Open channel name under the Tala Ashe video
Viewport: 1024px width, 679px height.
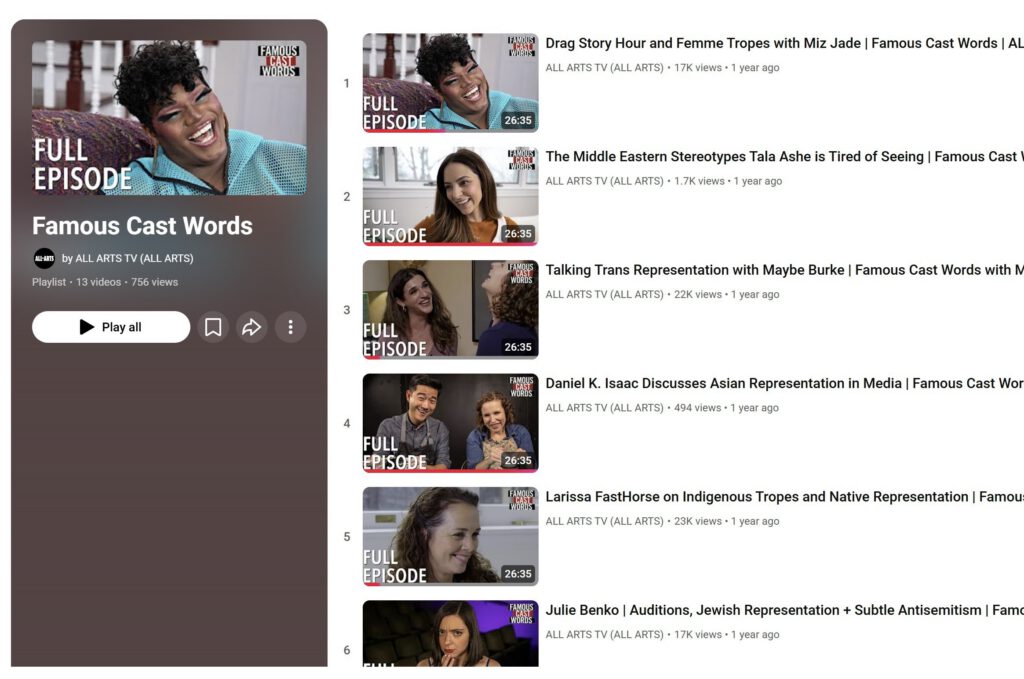604,181
